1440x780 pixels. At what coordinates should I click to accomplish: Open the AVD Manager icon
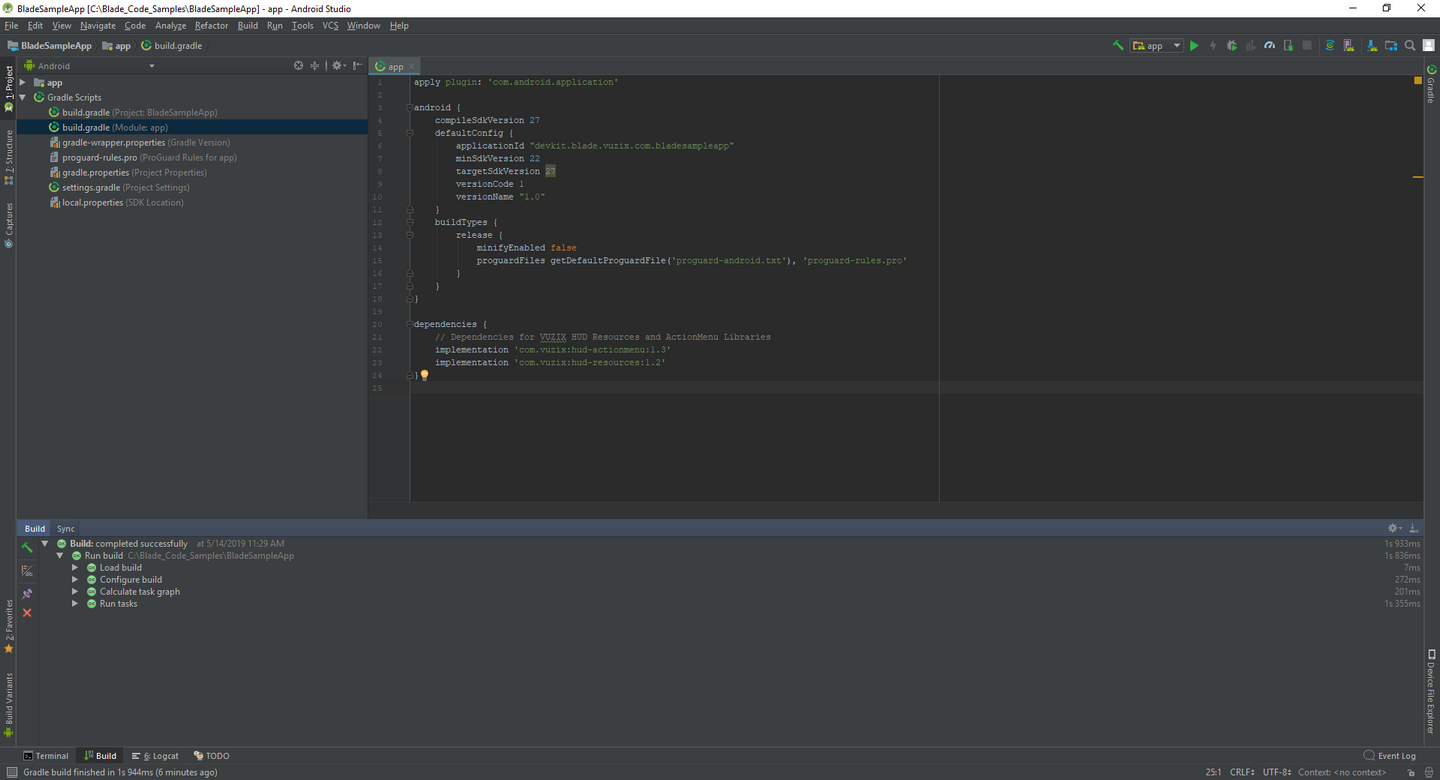(x=1349, y=46)
